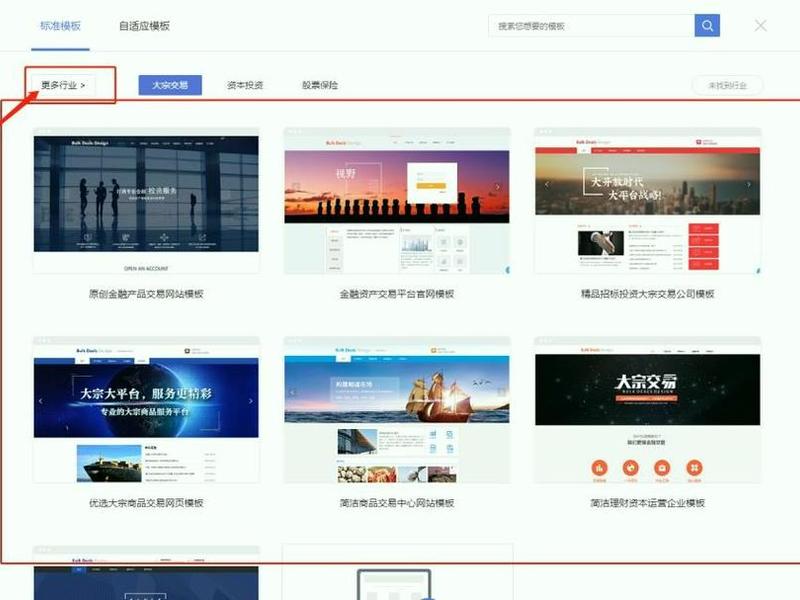Screen dimensions: 800x600
Task: Open the 简洁商品交易中心网站模板 sailing ship thumbnail
Action: tap(397, 410)
